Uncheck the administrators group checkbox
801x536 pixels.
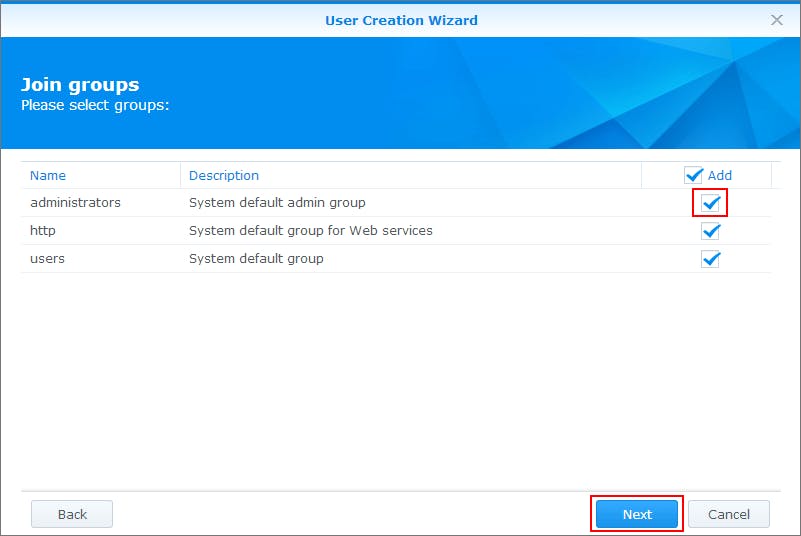coord(710,203)
